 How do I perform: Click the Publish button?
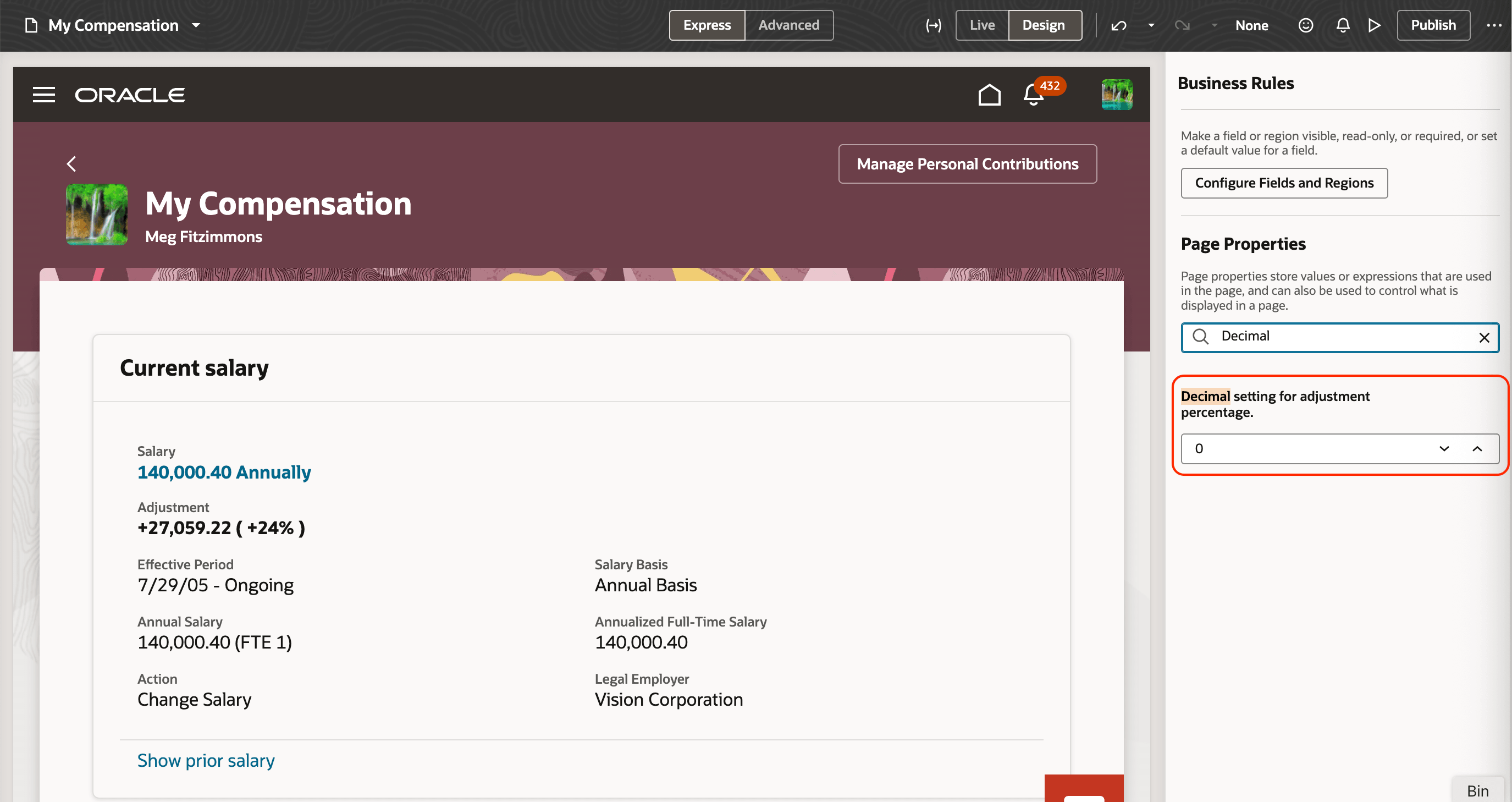tap(1433, 25)
